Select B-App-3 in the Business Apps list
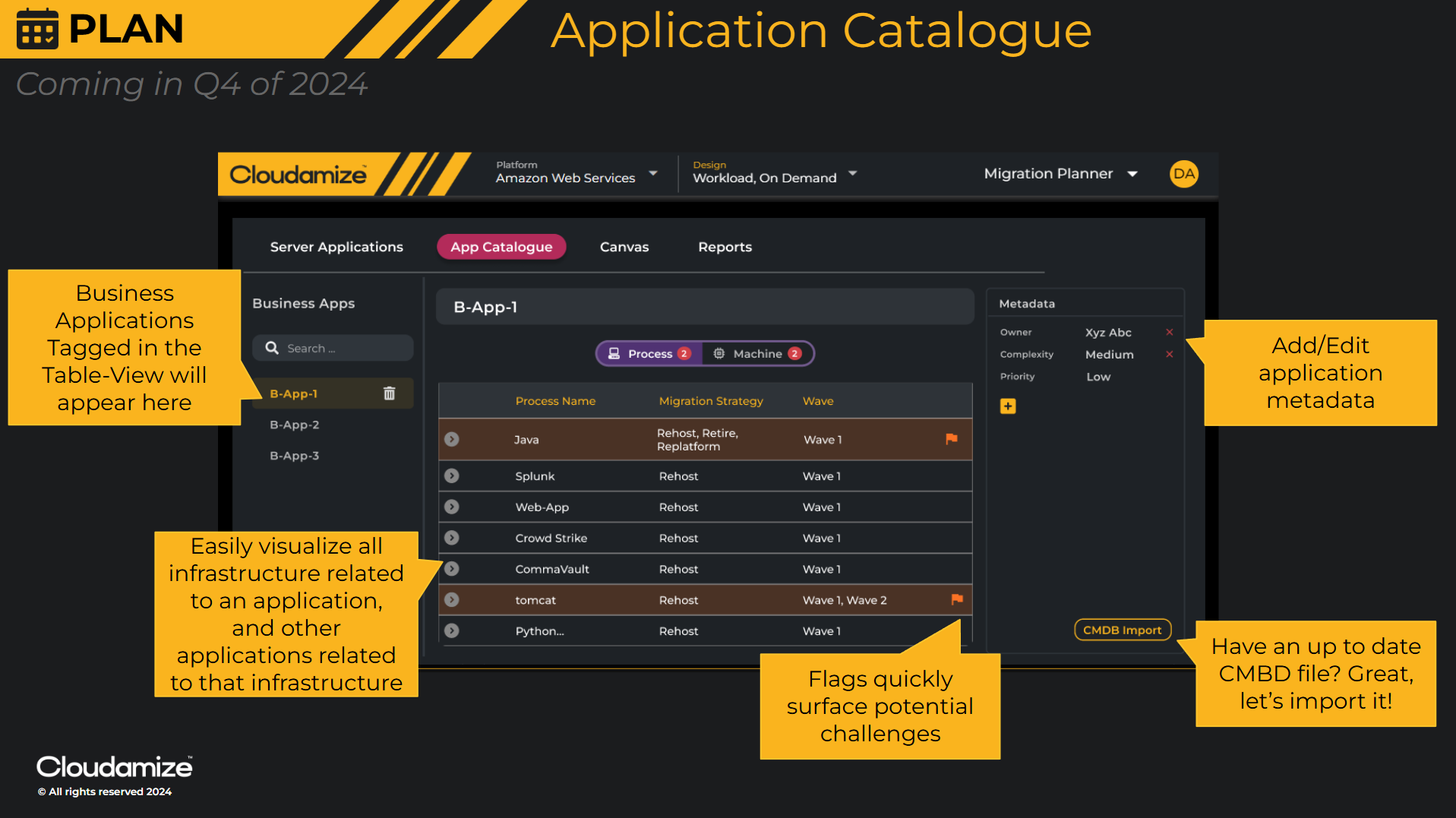Image resolution: width=1456 pixels, height=818 pixels. click(x=294, y=456)
